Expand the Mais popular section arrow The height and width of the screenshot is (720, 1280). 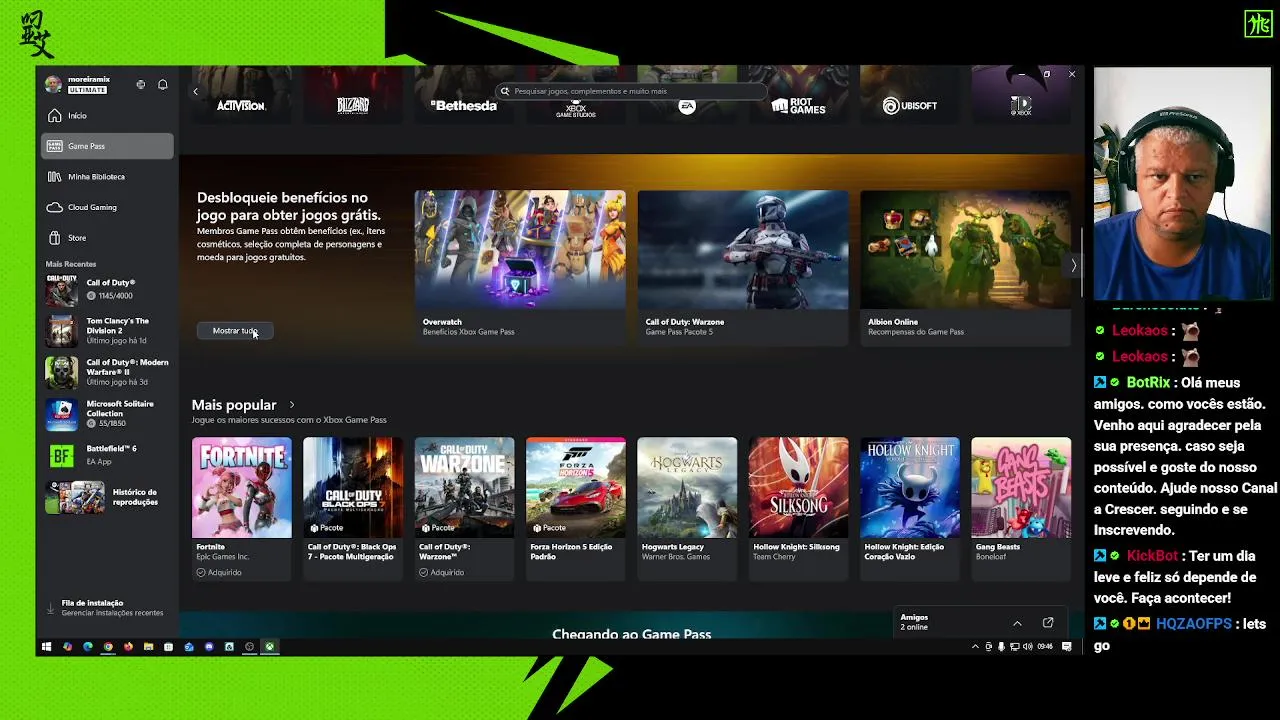[x=292, y=405]
